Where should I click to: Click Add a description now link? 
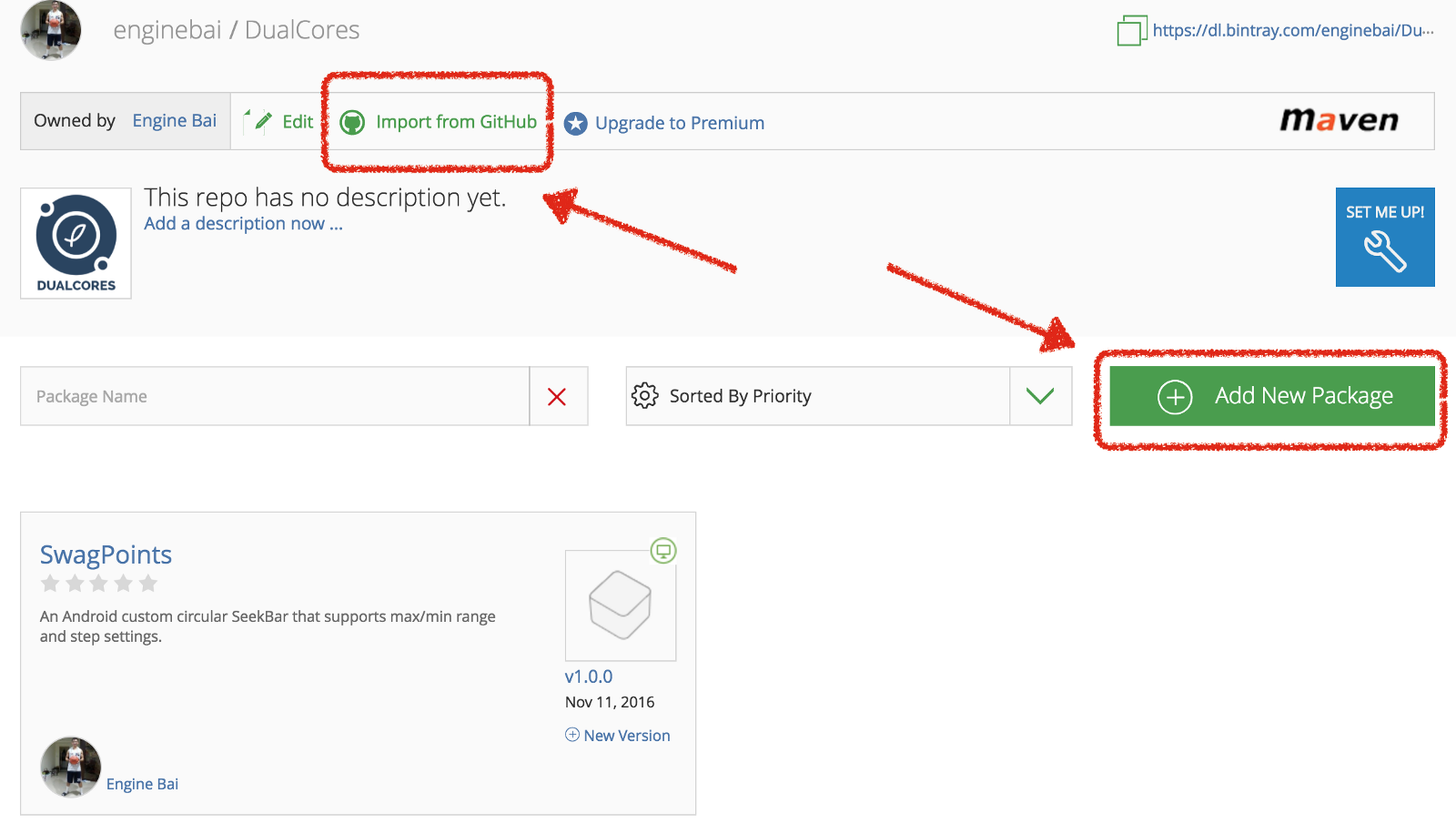point(243,224)
